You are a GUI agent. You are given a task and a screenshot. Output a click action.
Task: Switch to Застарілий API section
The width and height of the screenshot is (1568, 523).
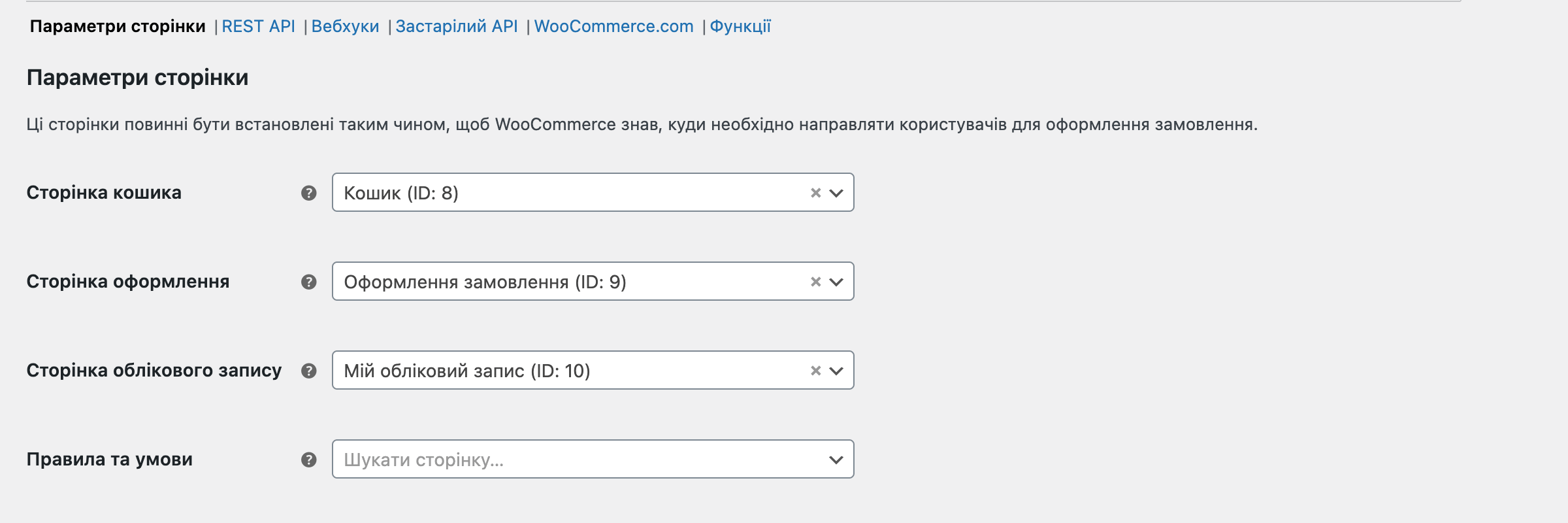pos(457,26)
